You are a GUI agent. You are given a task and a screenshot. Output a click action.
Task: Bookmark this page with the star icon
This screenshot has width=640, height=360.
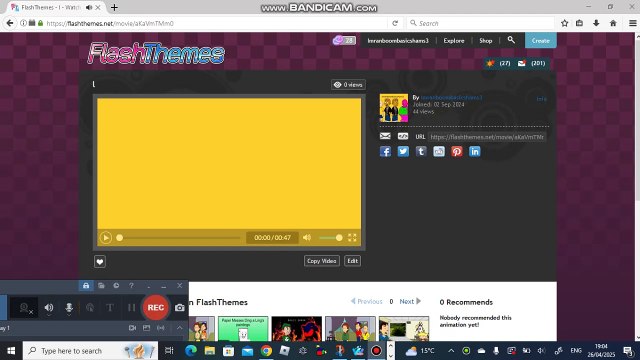pyautogui.click(x=564, y=23)
